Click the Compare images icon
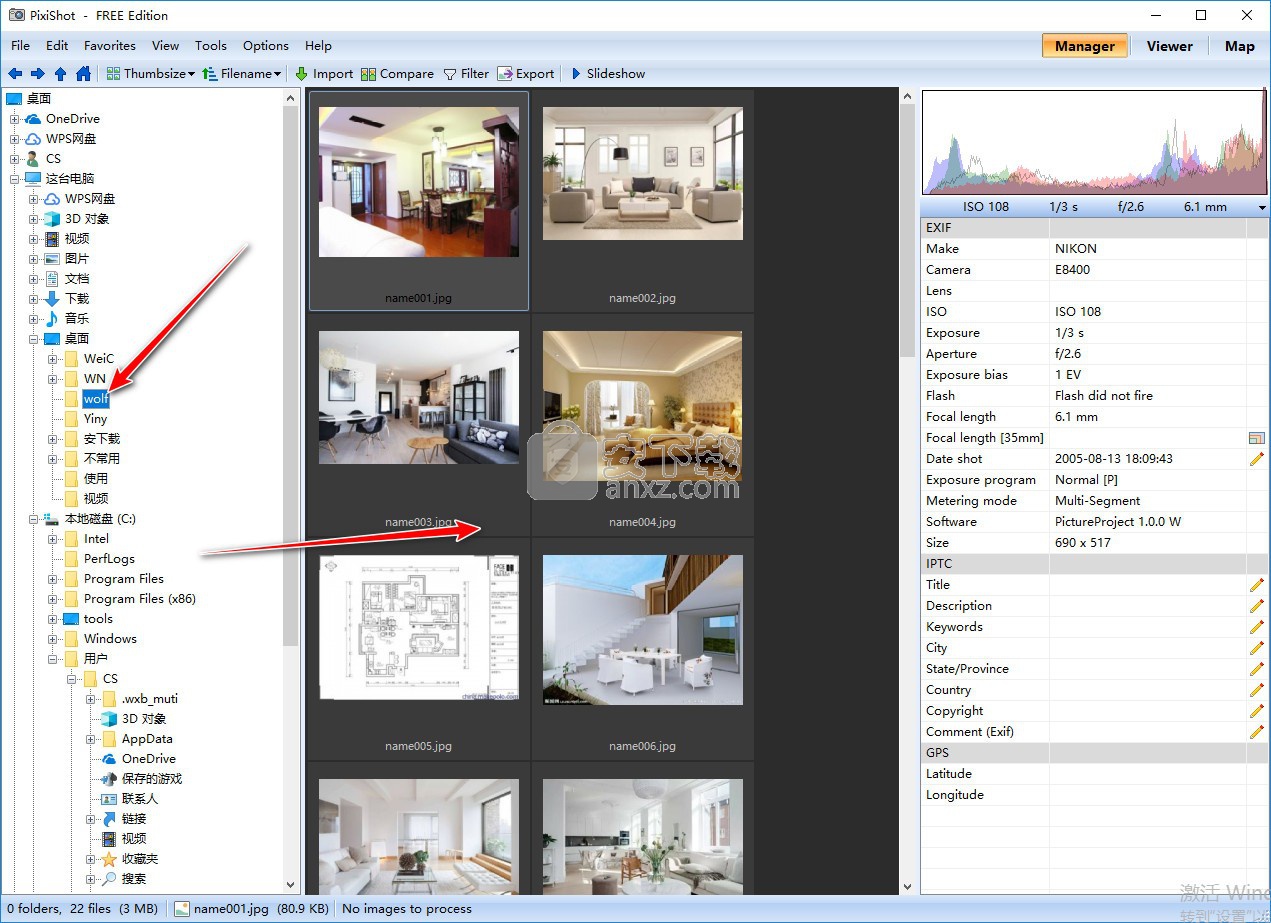This screenshot has width=1271, height=923. 368,74
